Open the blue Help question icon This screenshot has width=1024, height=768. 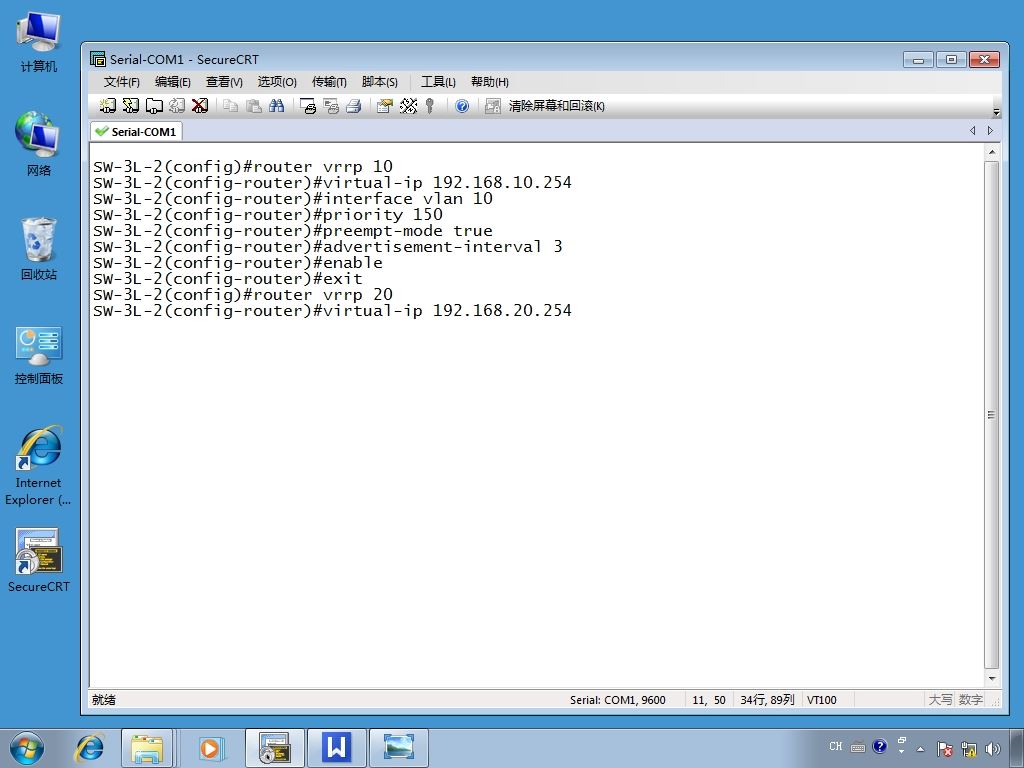click(x=462, y=106)
